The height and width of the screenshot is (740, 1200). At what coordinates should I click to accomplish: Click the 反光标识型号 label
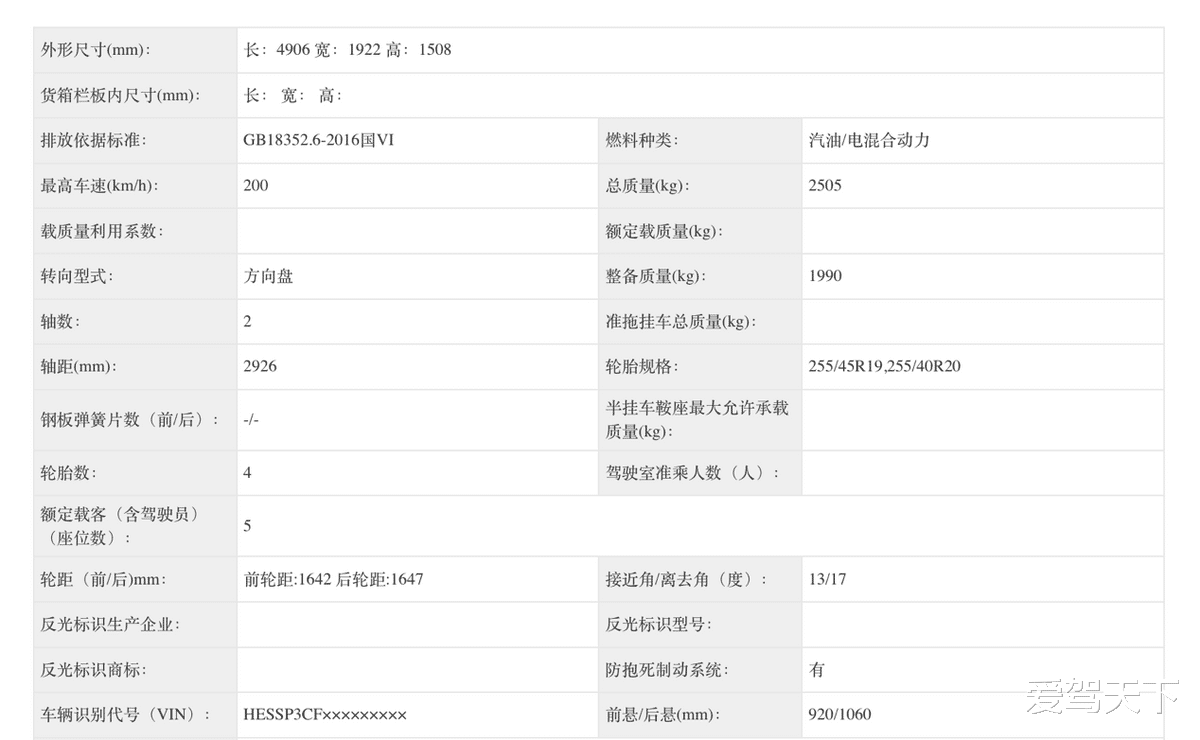pos(659,625)
